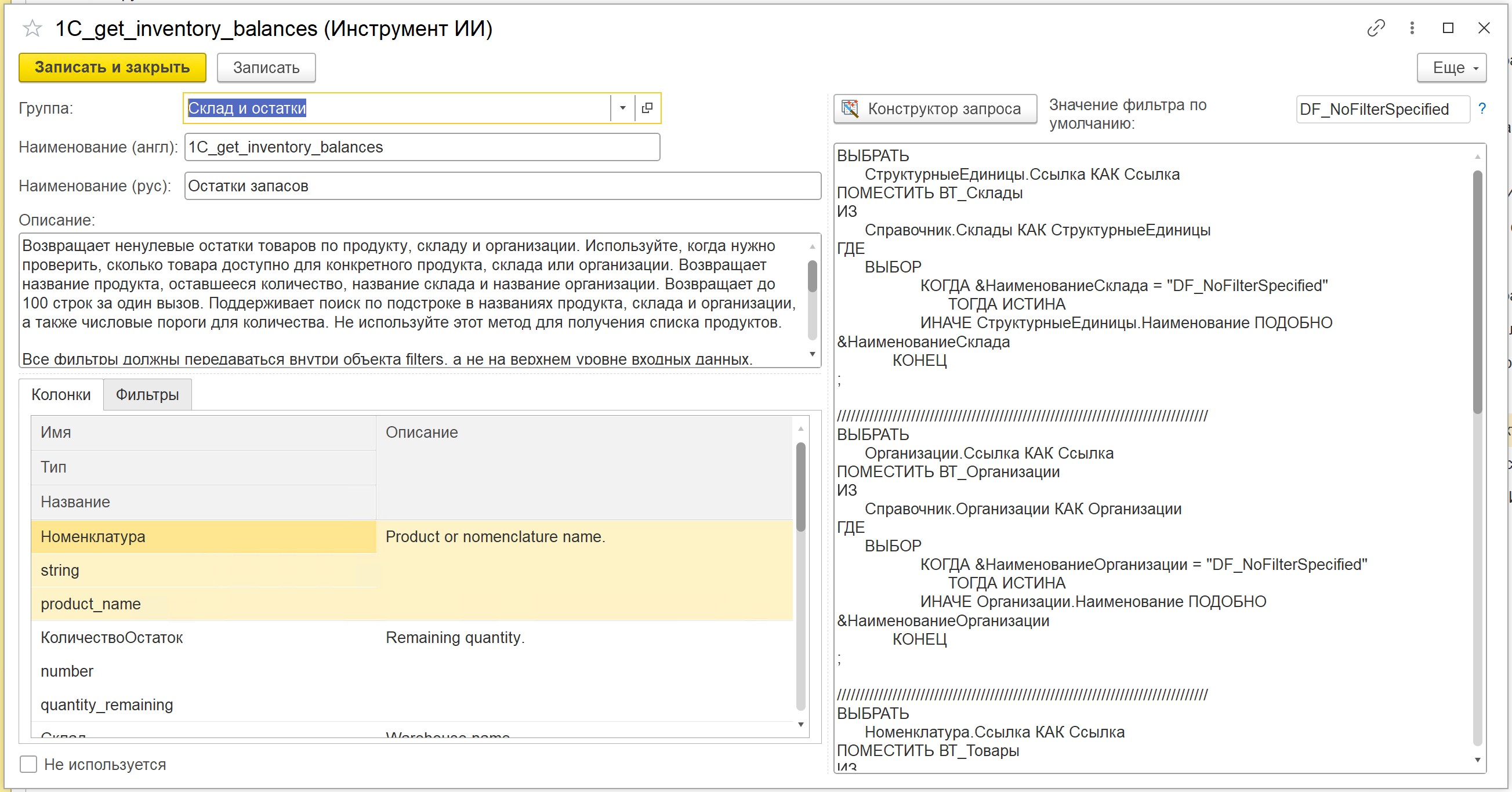The width and height of the screenshot is (1512, 792).
Task: Select the quantity_remaining cell
Action: pyautogui.click(x=203, y=704)
